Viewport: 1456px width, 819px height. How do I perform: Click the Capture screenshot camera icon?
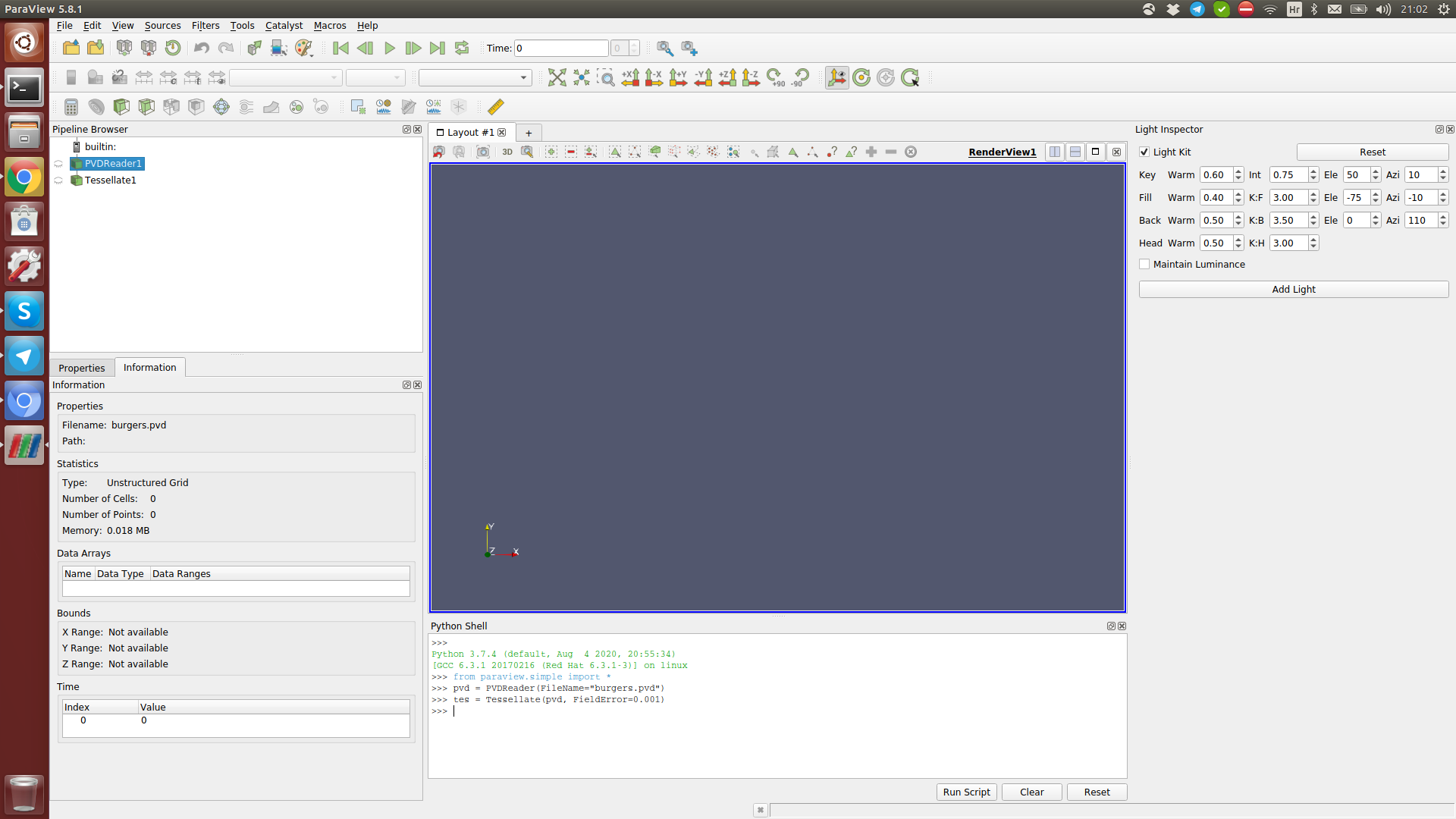(x=483, y=152)
